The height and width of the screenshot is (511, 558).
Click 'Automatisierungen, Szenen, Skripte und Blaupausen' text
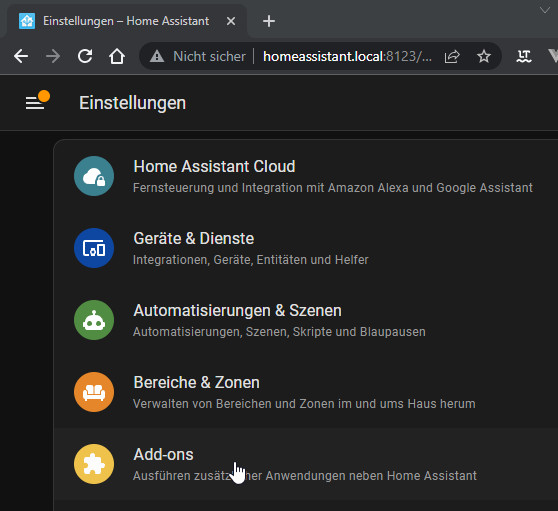279,332
